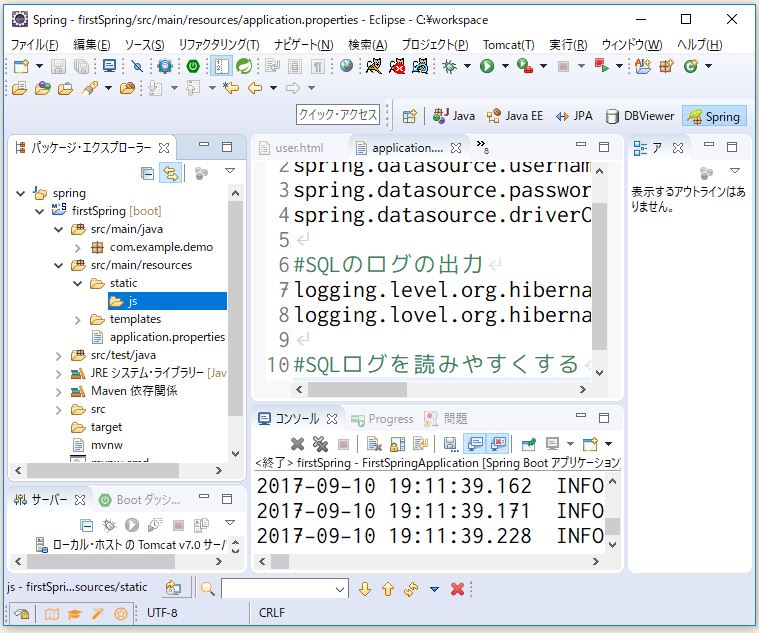This screenshot has width=759, height=633.
Task: Click the クイック・アクセス input field
Action: [x=338, y=115]
